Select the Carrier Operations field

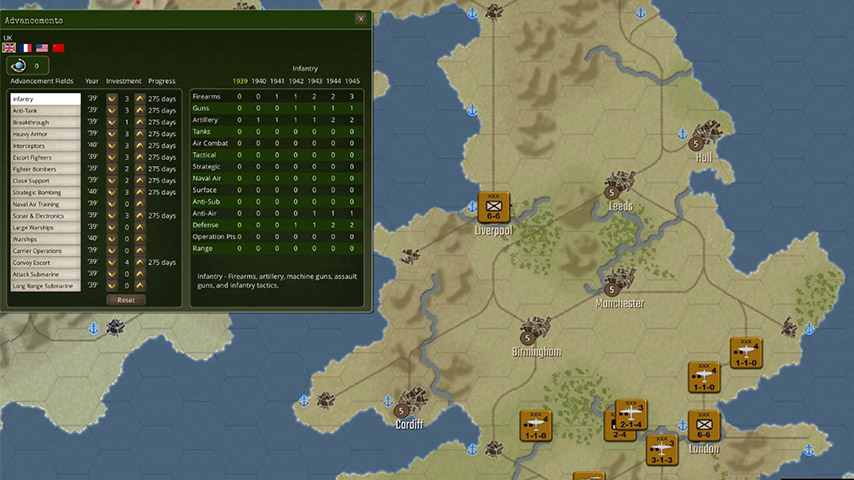45,251
